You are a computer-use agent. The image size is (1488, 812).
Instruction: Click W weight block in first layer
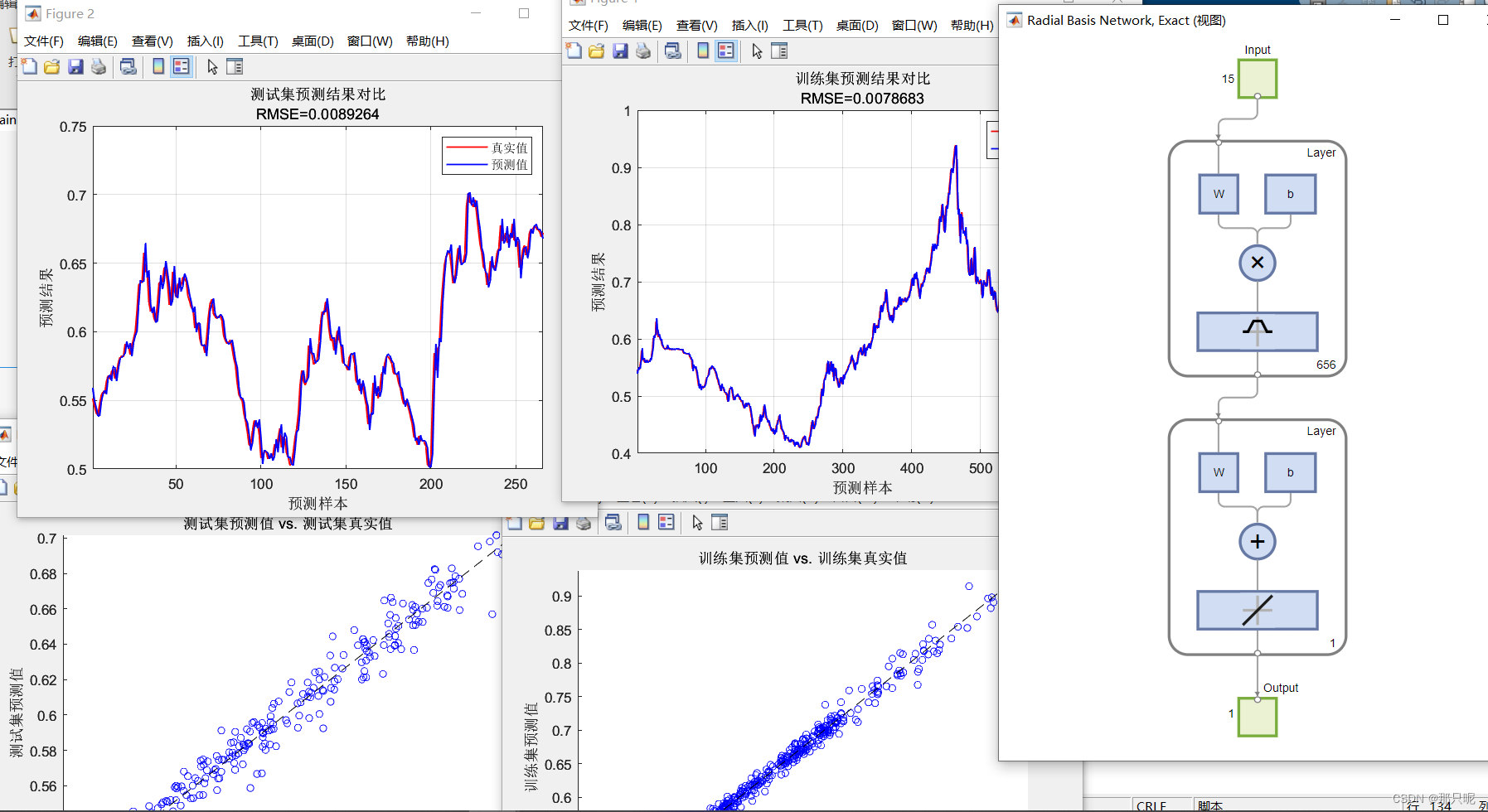tap(1219, 194)
